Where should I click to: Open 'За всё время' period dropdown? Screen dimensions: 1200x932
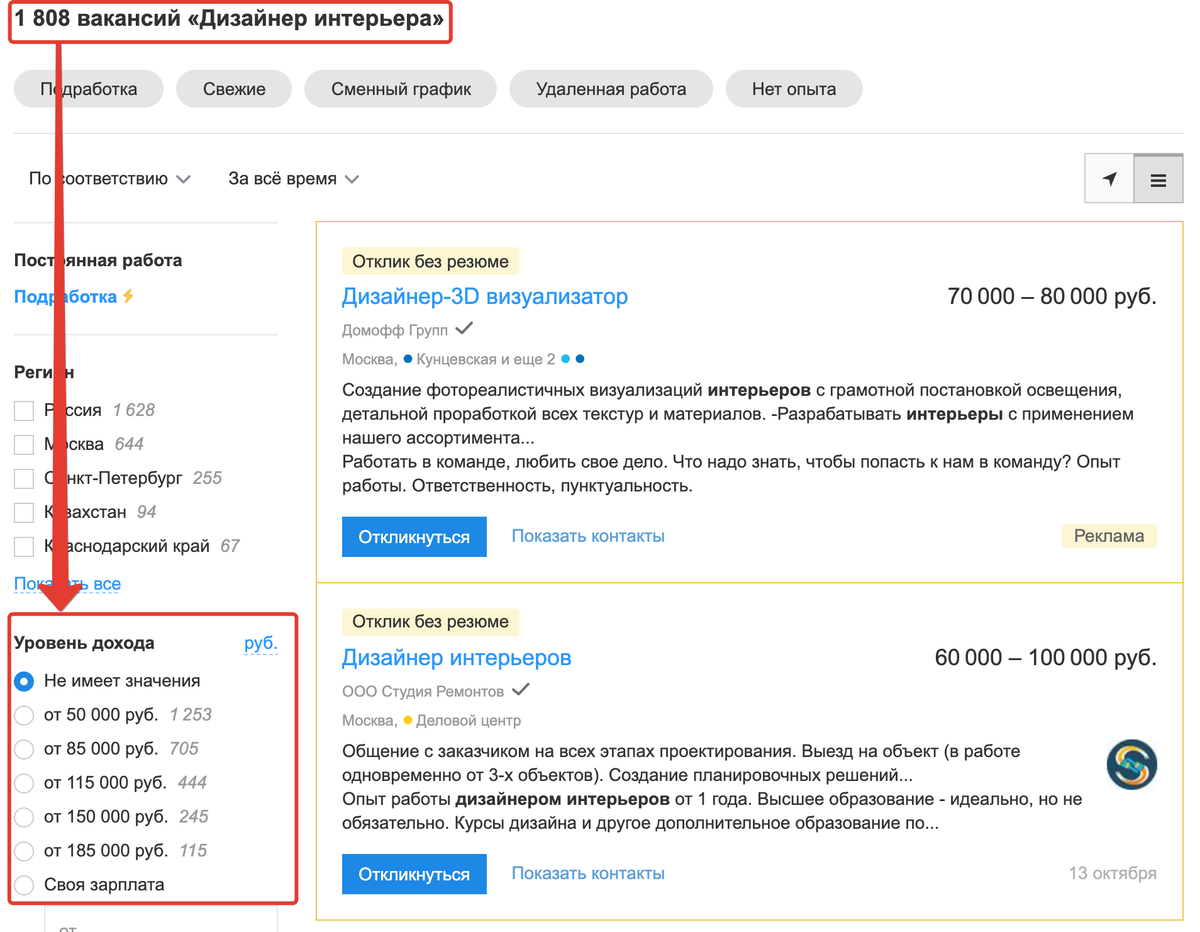pos(293,179)
